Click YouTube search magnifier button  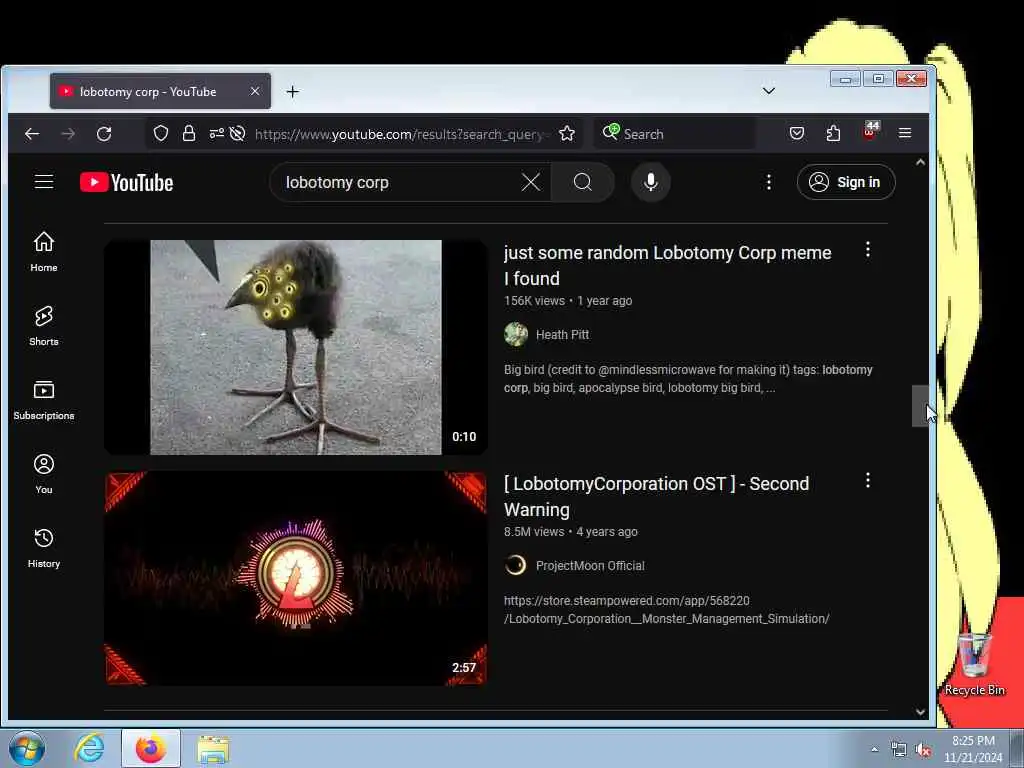[x=583, y=182]
